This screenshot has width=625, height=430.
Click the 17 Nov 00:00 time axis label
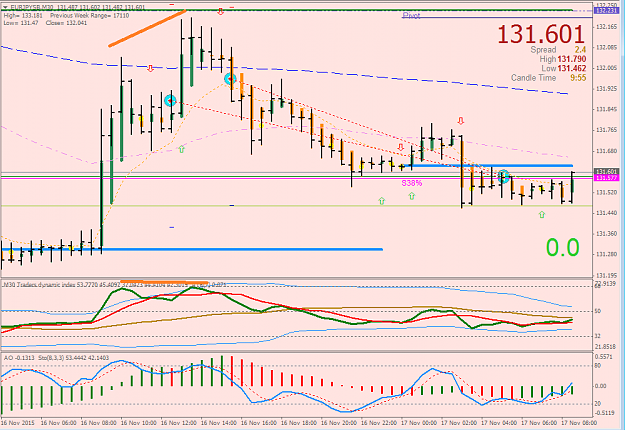point(419,422)
